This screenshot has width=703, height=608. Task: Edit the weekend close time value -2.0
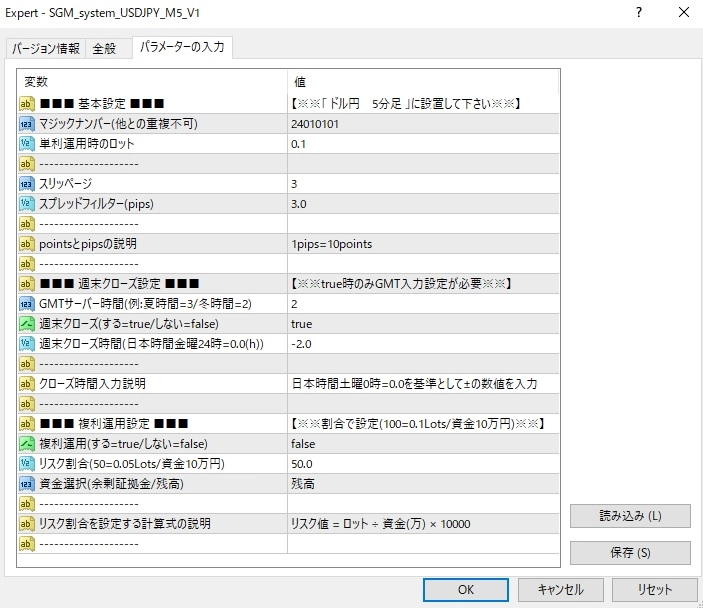(423, 344)
